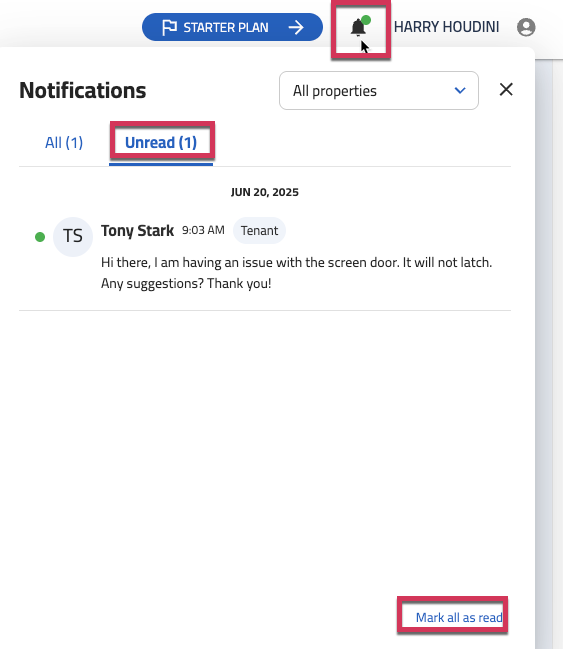This screenshot has width=563, height=649.
Task: Click the Tenant tag label
Action: tap(259, 231)
